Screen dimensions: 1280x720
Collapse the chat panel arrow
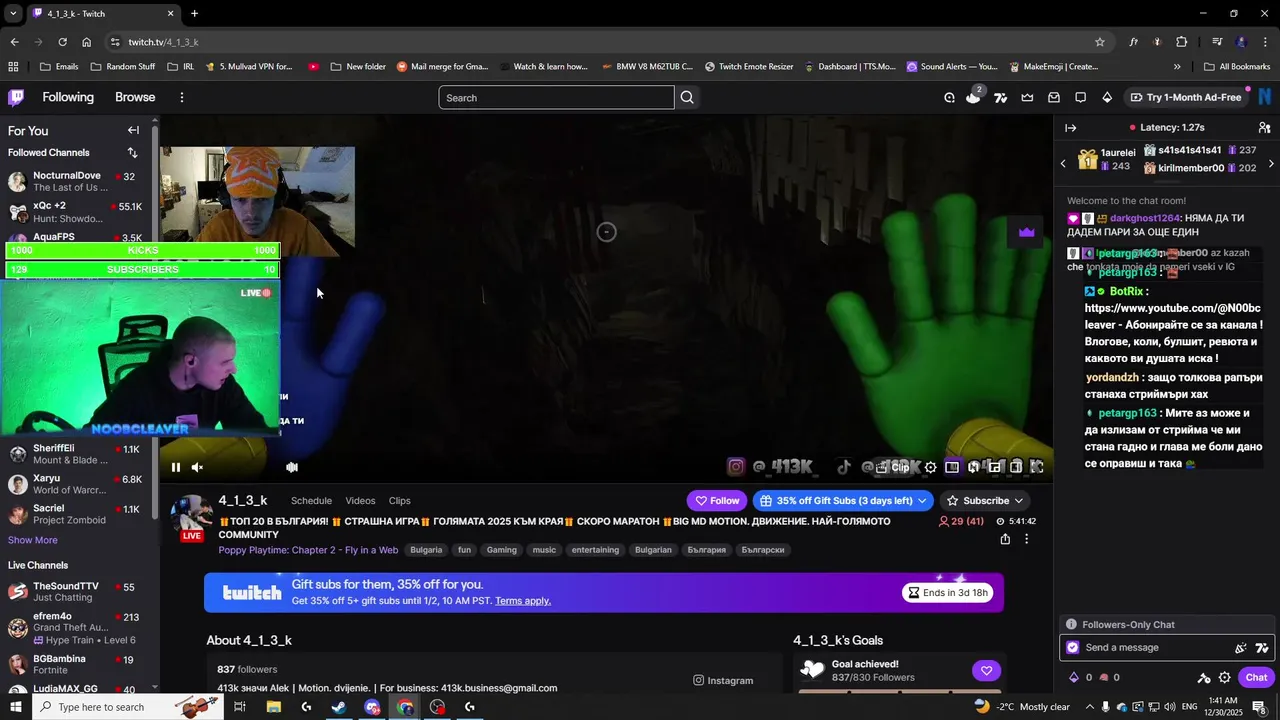click(1070, 128)
